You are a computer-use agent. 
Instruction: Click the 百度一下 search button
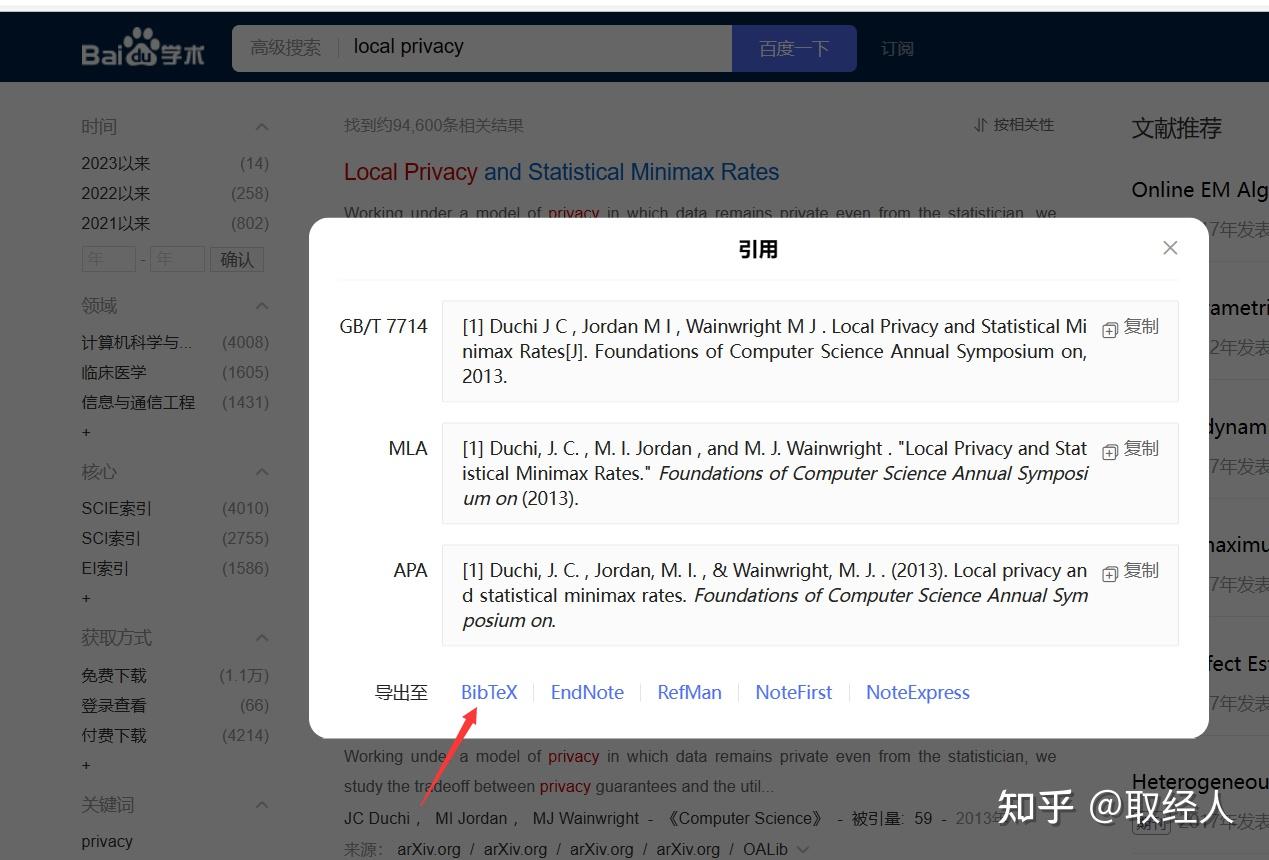click(794, 47)
